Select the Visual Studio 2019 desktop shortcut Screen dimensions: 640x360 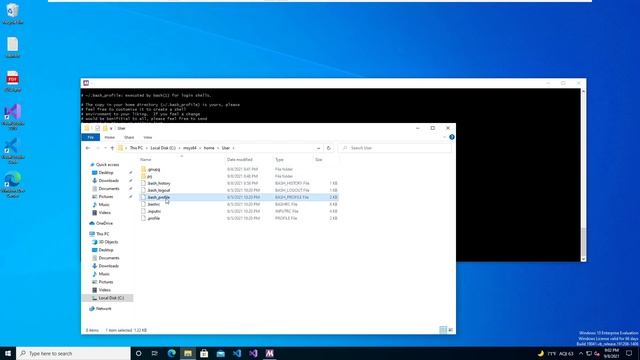(13, 116)
